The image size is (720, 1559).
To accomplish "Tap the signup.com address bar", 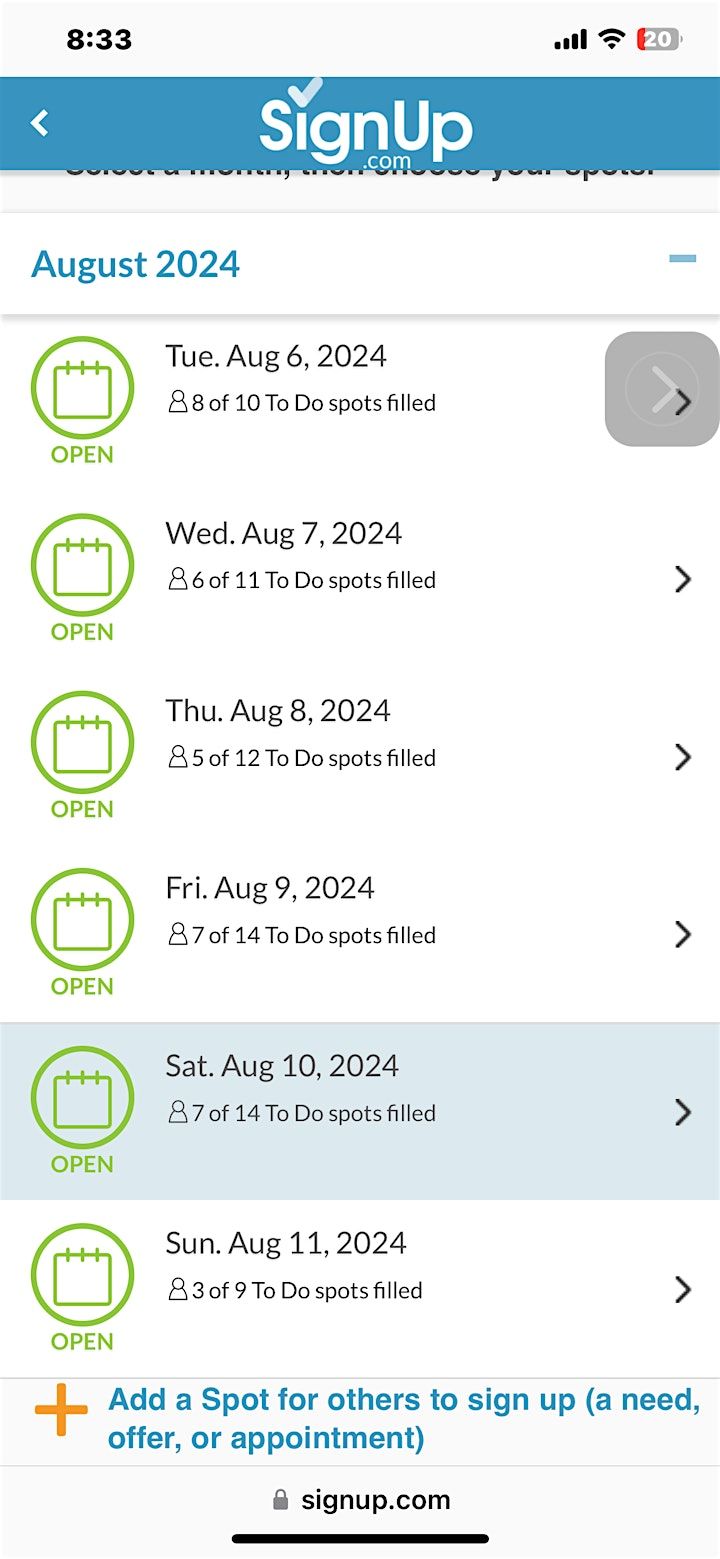I will (x=362, y=1500).
